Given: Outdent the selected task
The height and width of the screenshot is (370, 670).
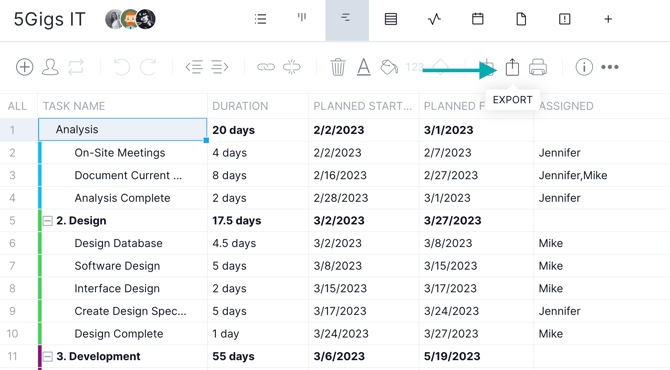Looking at the screenshot, I should (x=194, y=67).
